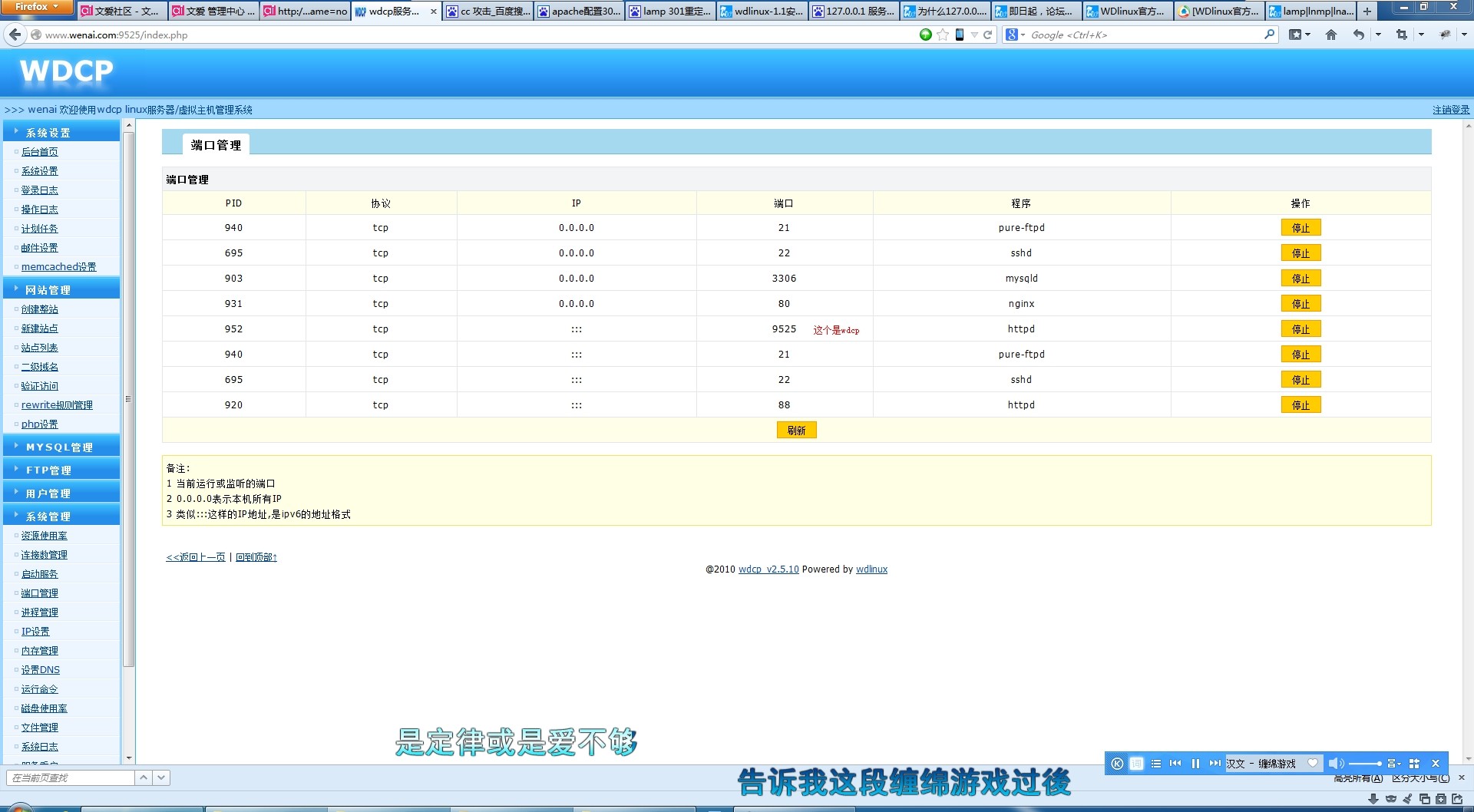The image size is (1474, 812).
Task: Open the memcached设置 sidebar link
Action: 58,266
